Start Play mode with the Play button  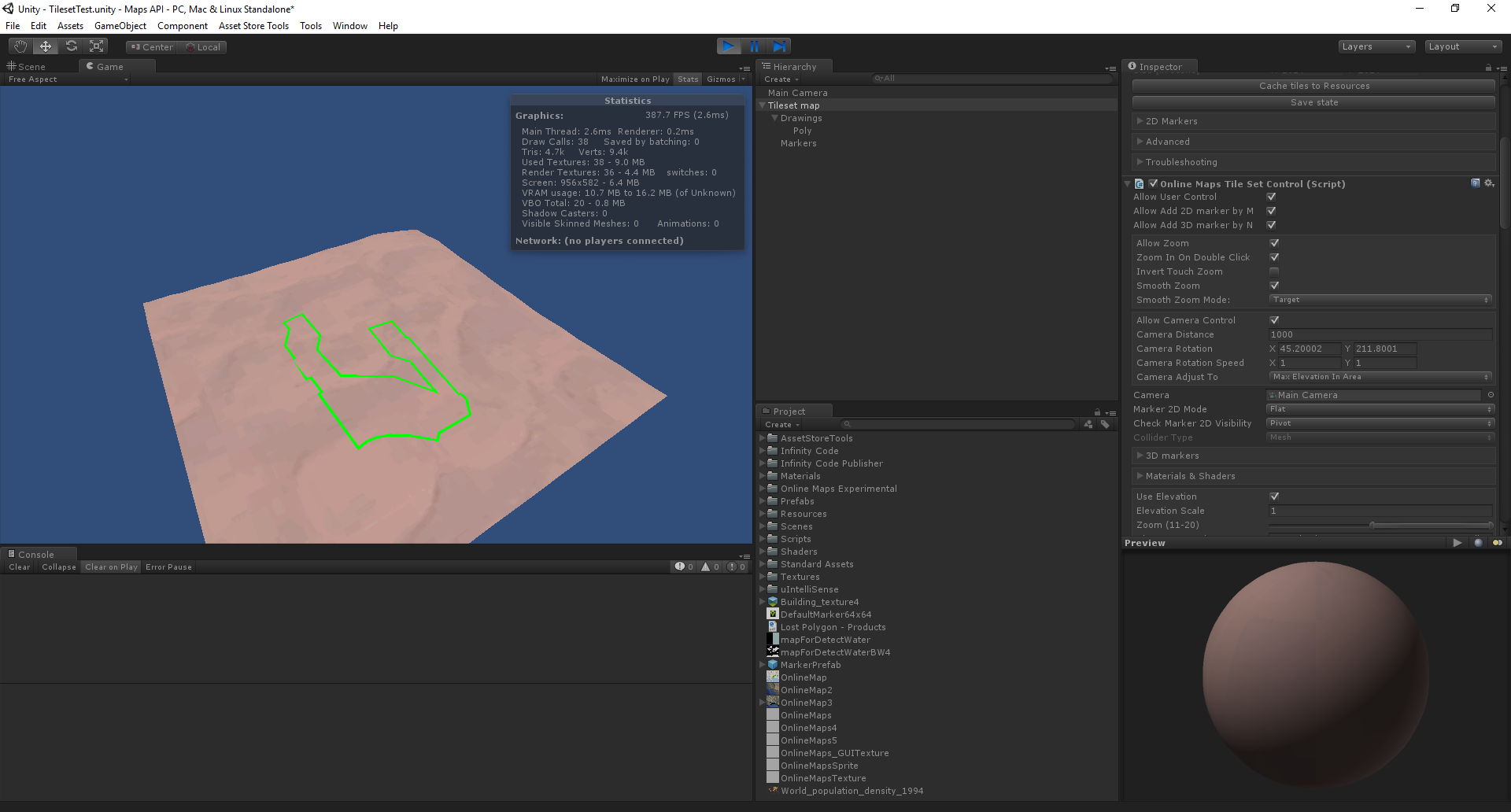(729, 46)
